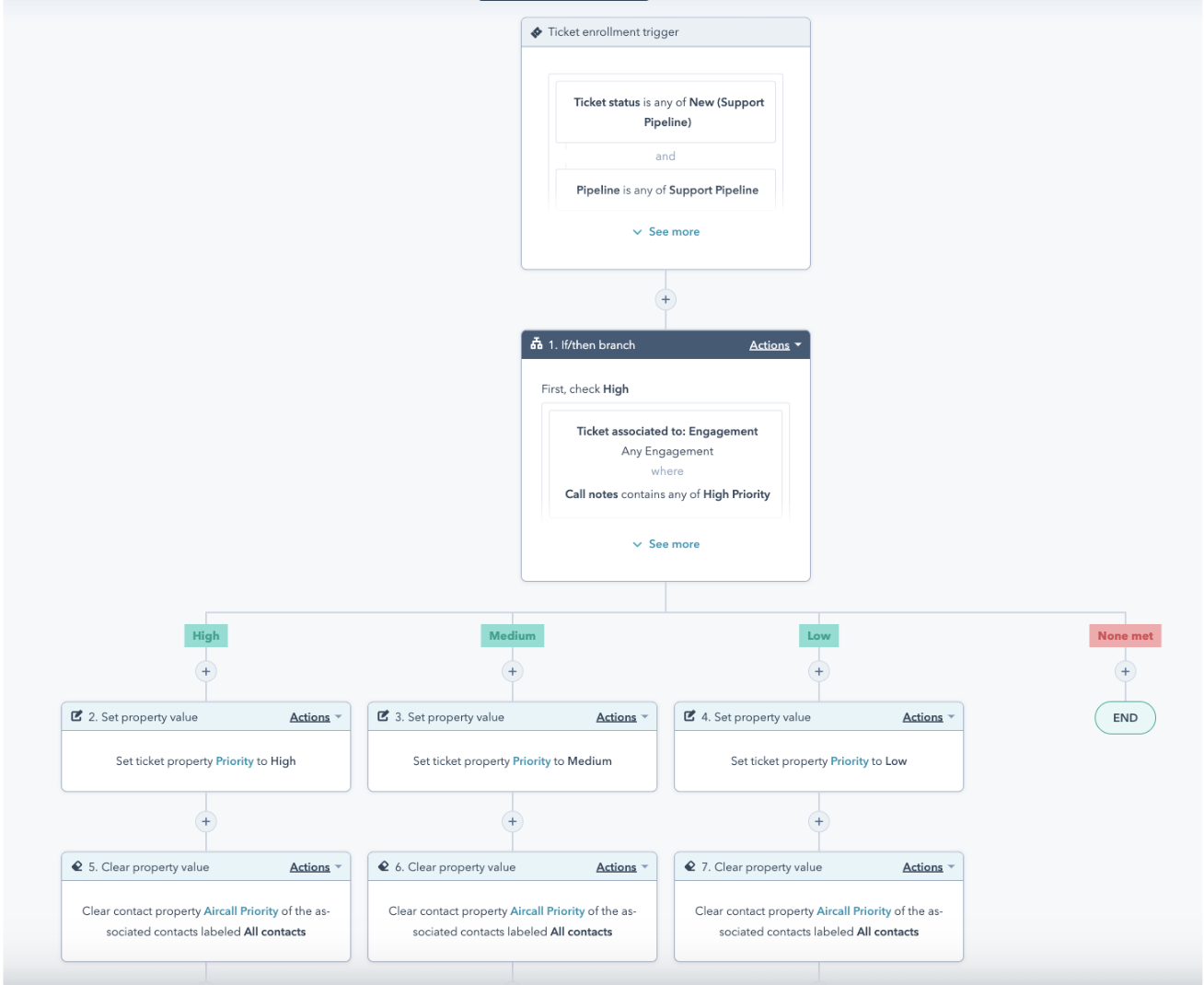Click Aircall Priority link in step 5
The width and height of the screenshot is (1204, 985).
pyautogui.click(x=241, y=911)
